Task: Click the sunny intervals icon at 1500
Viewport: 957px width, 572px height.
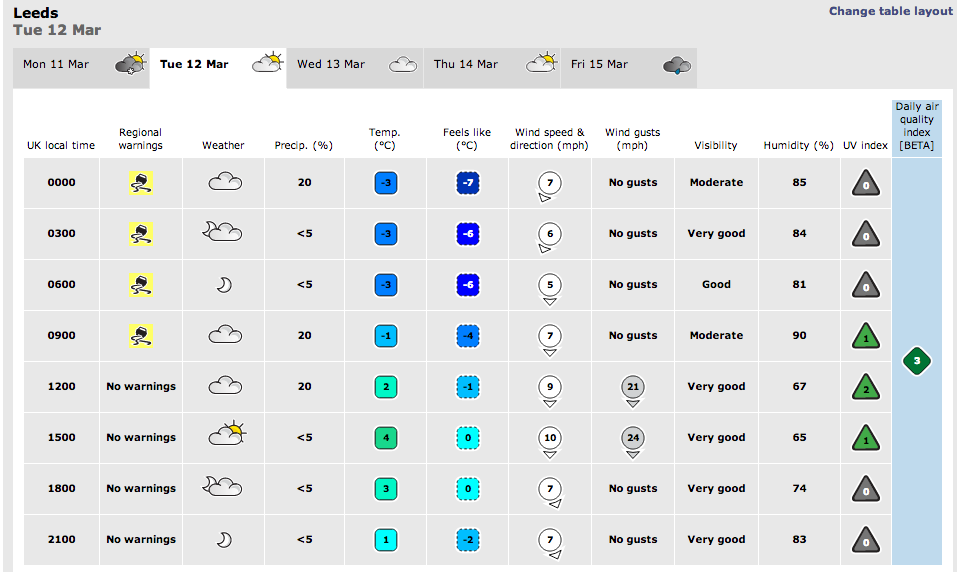Action: pos(227,433)
